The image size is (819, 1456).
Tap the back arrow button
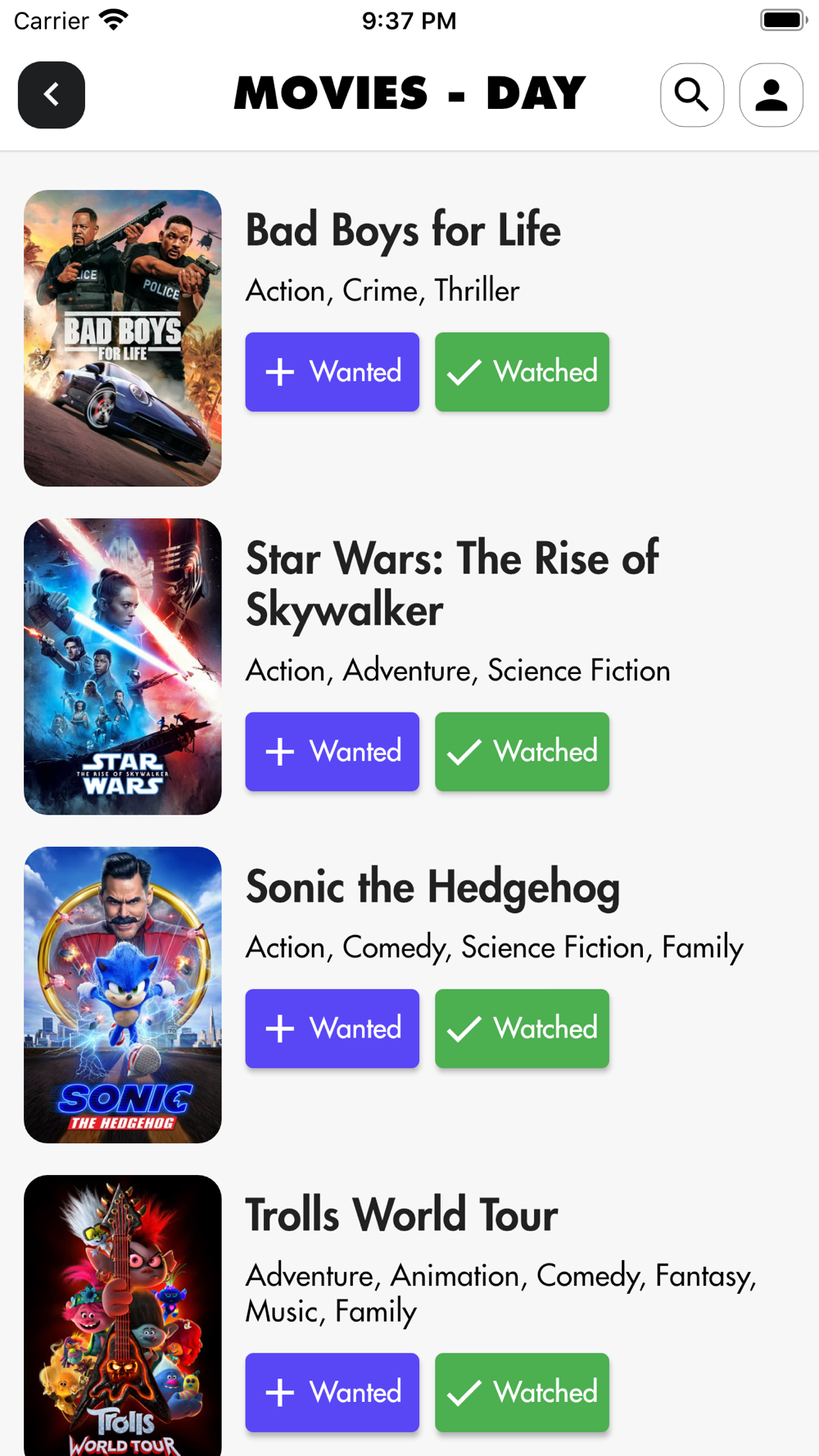(x=52, y=95)
